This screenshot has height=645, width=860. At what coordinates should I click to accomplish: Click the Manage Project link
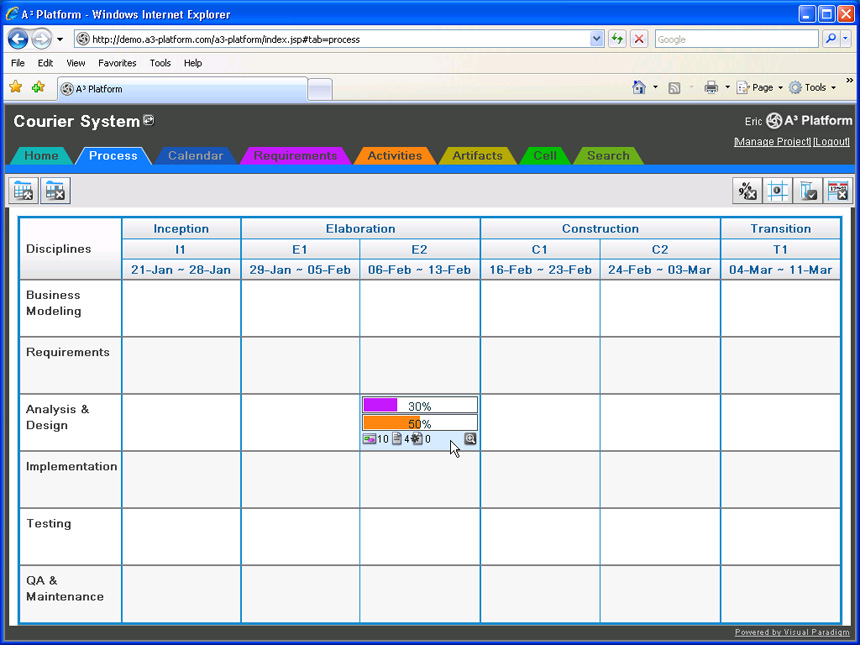(771, 142)
